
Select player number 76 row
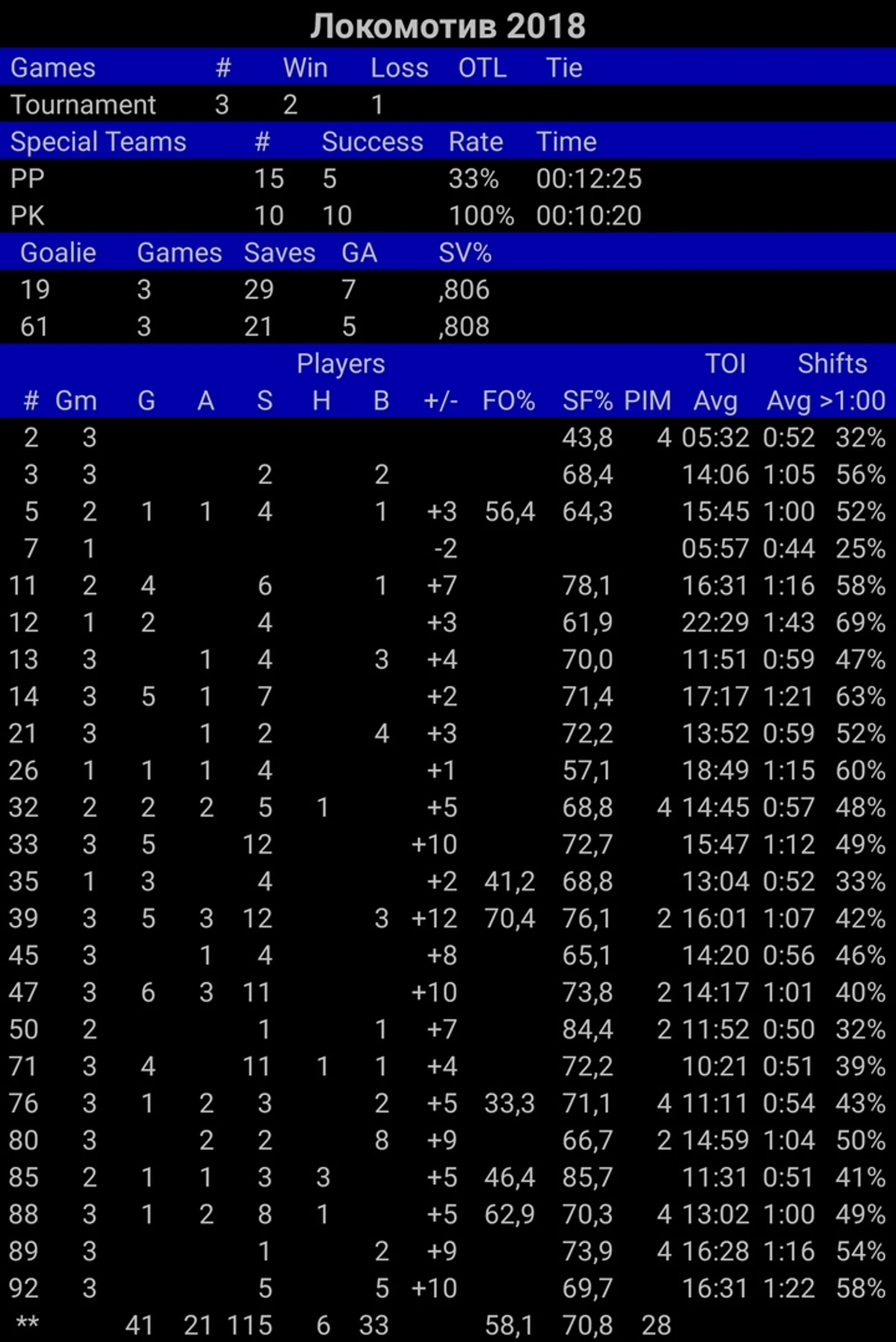coord(448,1103)
